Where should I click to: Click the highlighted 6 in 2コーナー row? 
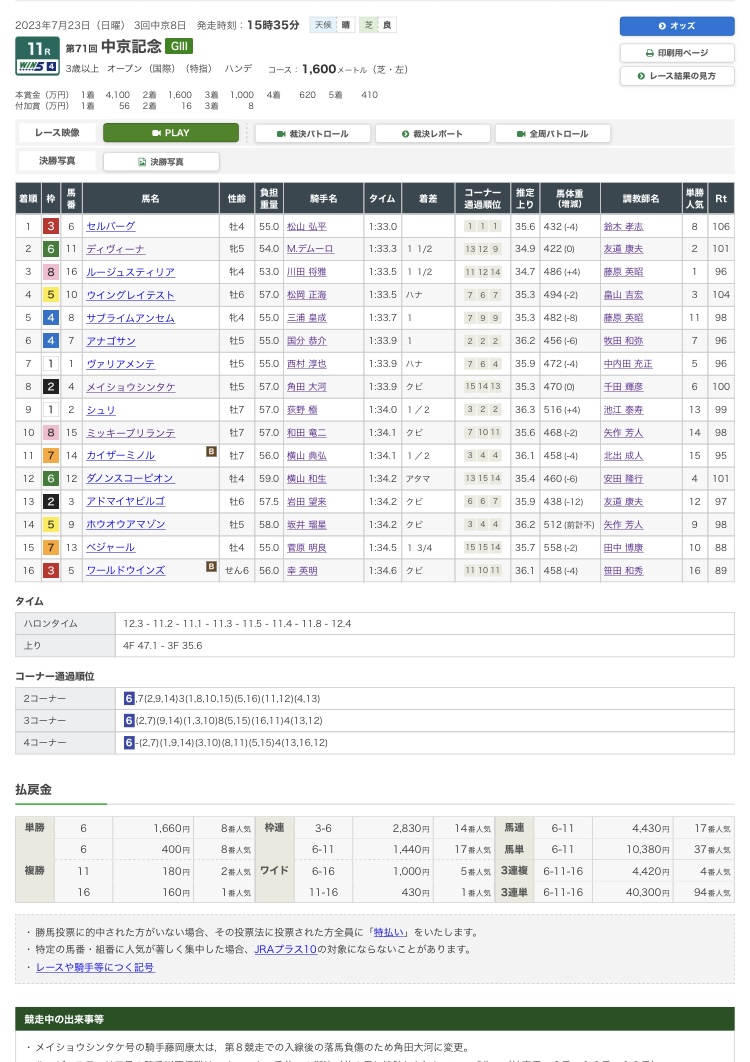(x=129, y=698)
